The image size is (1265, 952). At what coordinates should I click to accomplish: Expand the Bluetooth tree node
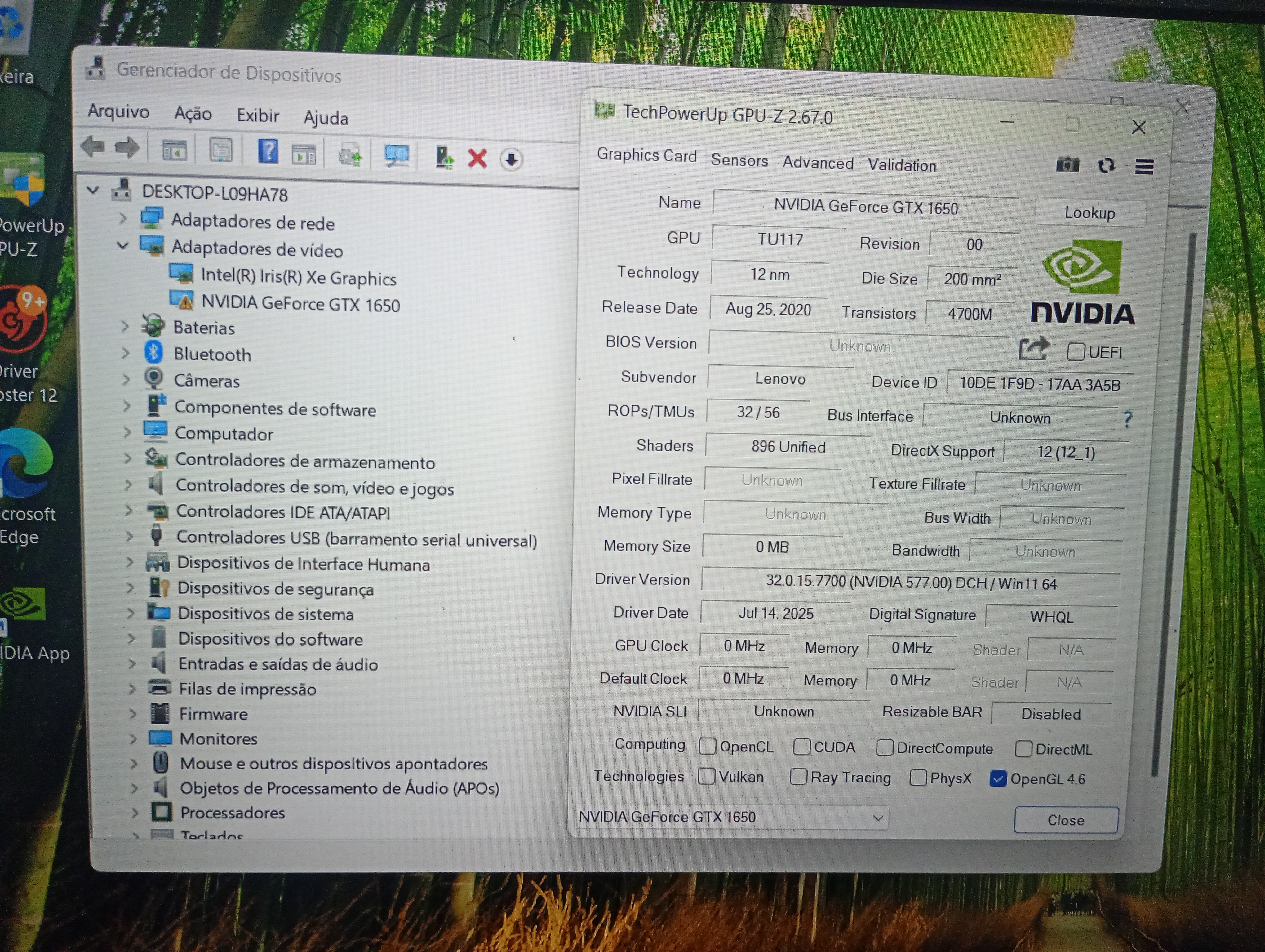(125, 354)
